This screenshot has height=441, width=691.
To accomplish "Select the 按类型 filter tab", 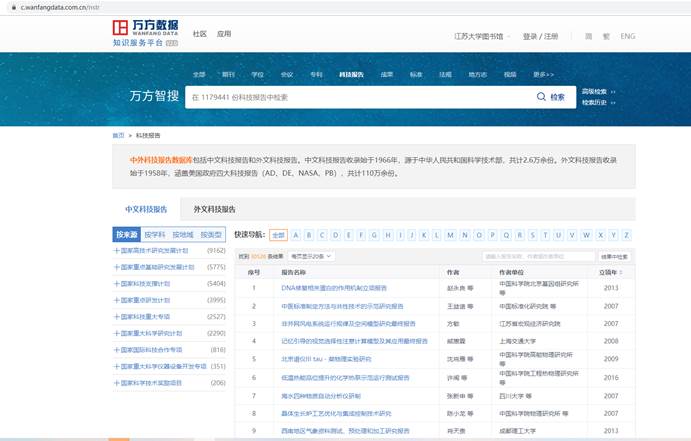I will 211,235.
